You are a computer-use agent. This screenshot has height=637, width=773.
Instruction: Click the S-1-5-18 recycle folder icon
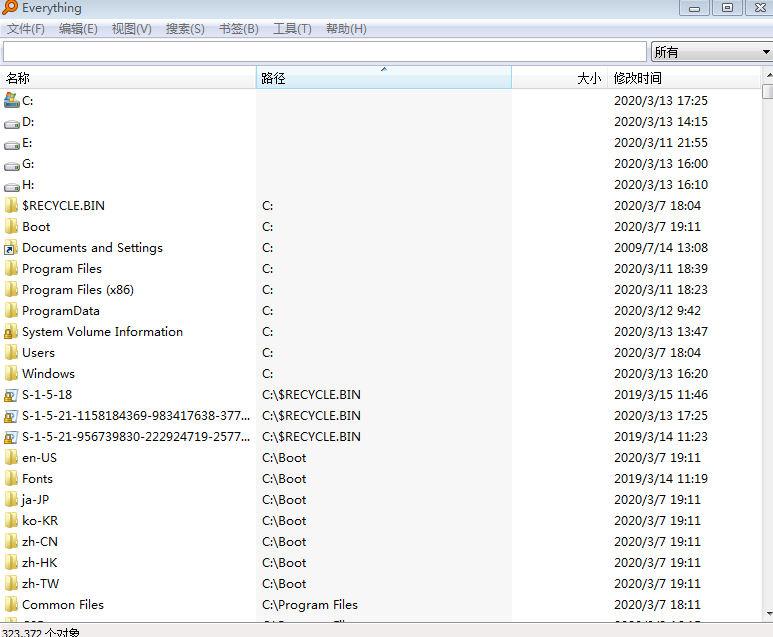tap(11, 395)
